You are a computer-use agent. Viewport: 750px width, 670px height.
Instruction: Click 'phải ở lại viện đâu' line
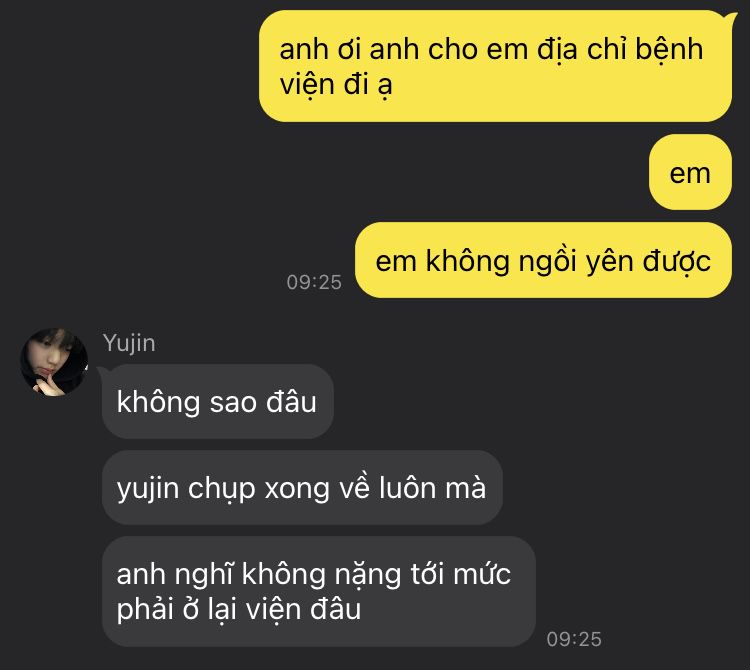[x=239, y=610]
